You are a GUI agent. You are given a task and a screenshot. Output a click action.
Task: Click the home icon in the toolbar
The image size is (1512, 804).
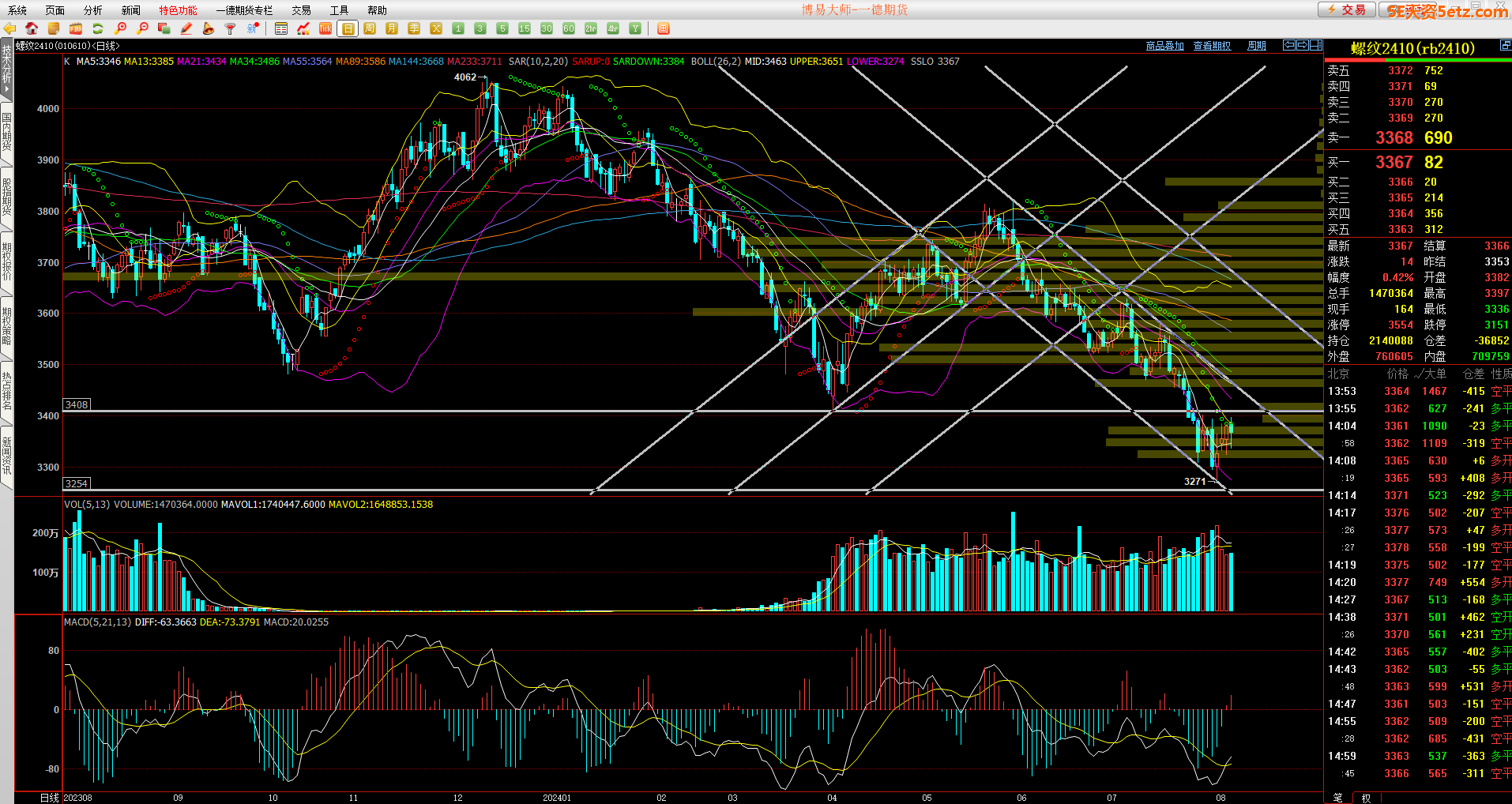[32, 28]
